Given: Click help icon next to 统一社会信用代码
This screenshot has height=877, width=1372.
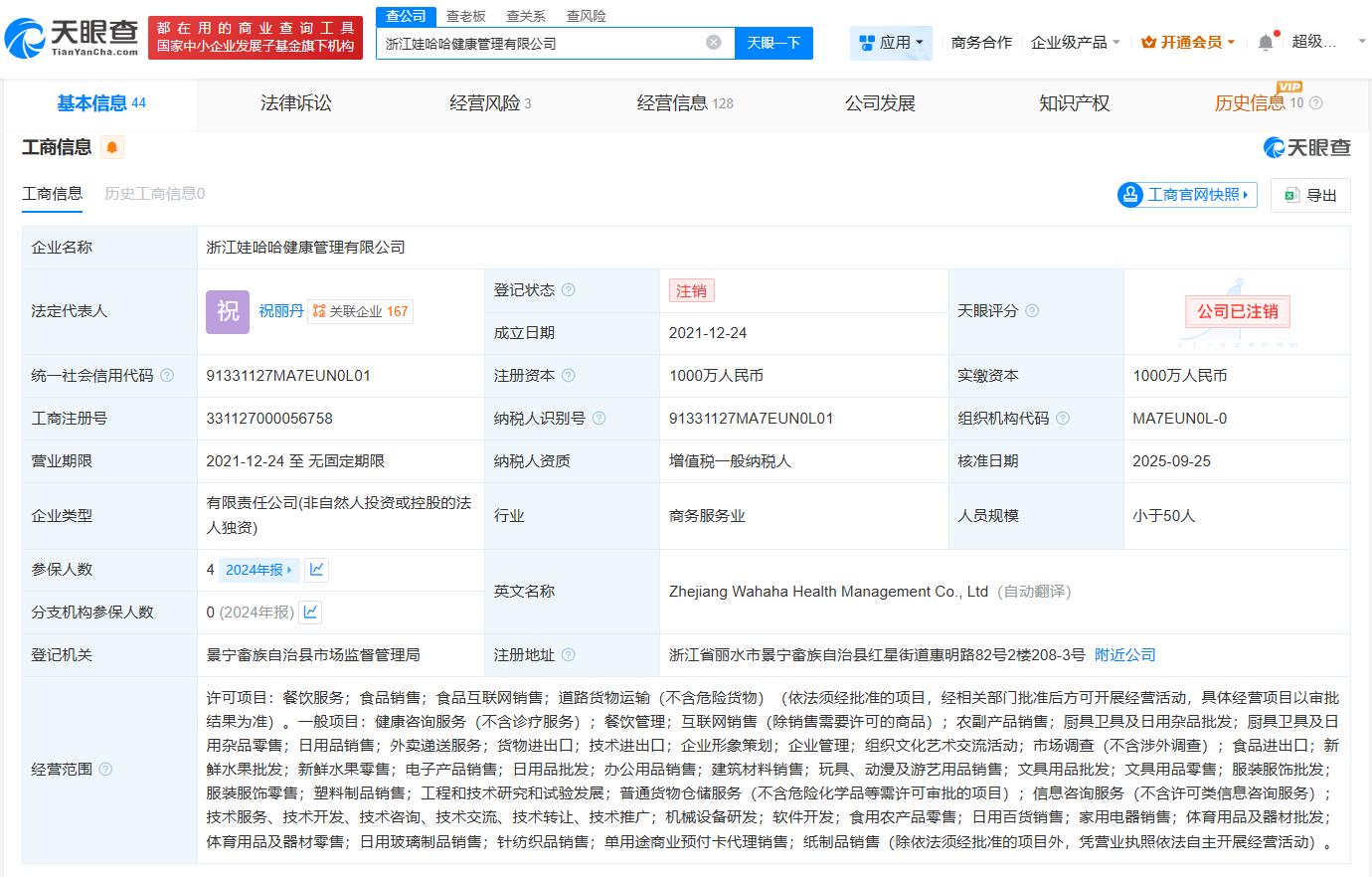Looking at the screenshot, I should click(167, 376).
